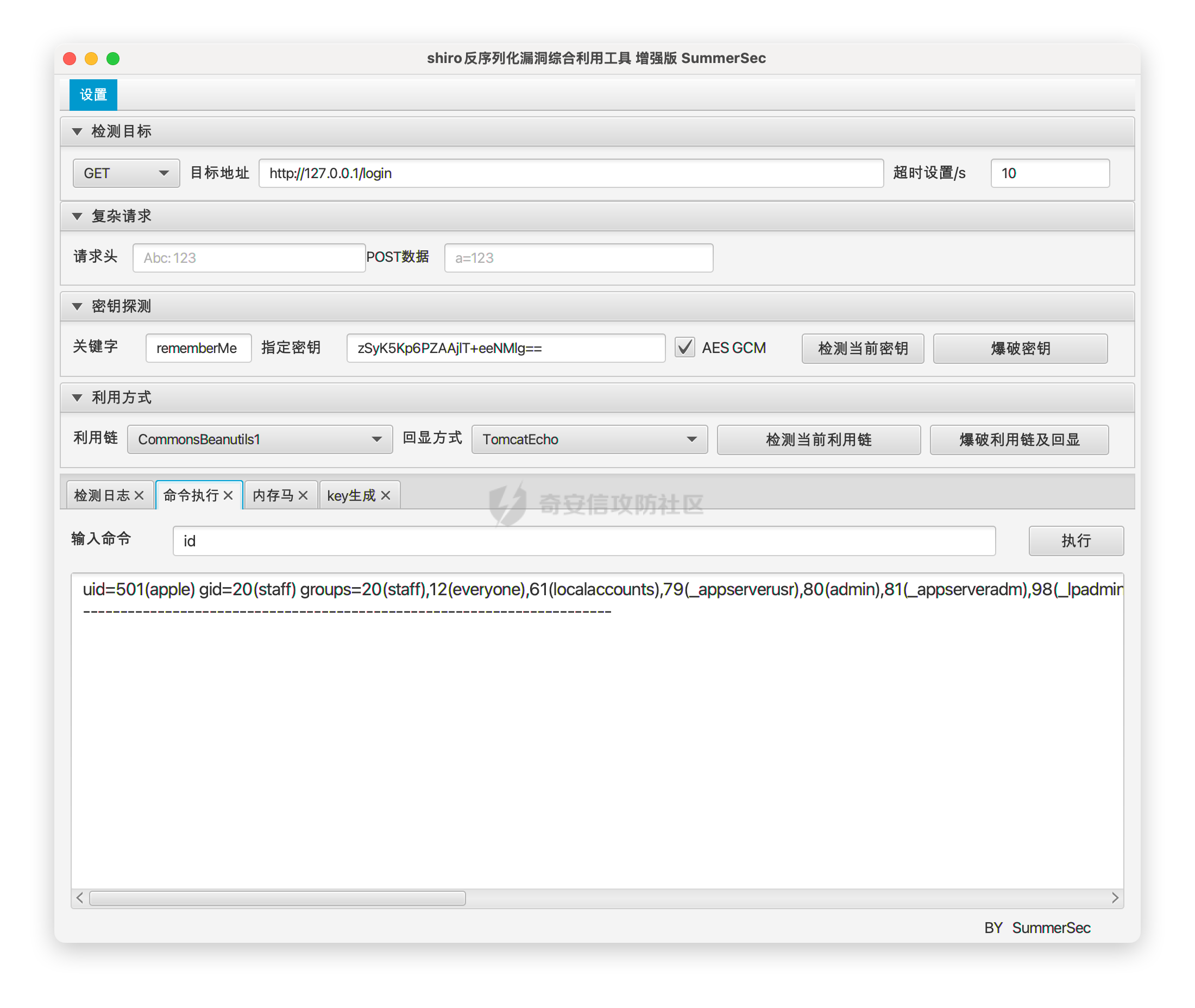Collapse the 检测目标 section
Image resolution: width=1195 pixels, height=1008 pixels.
pyautogui.click(x=77, y=131)
